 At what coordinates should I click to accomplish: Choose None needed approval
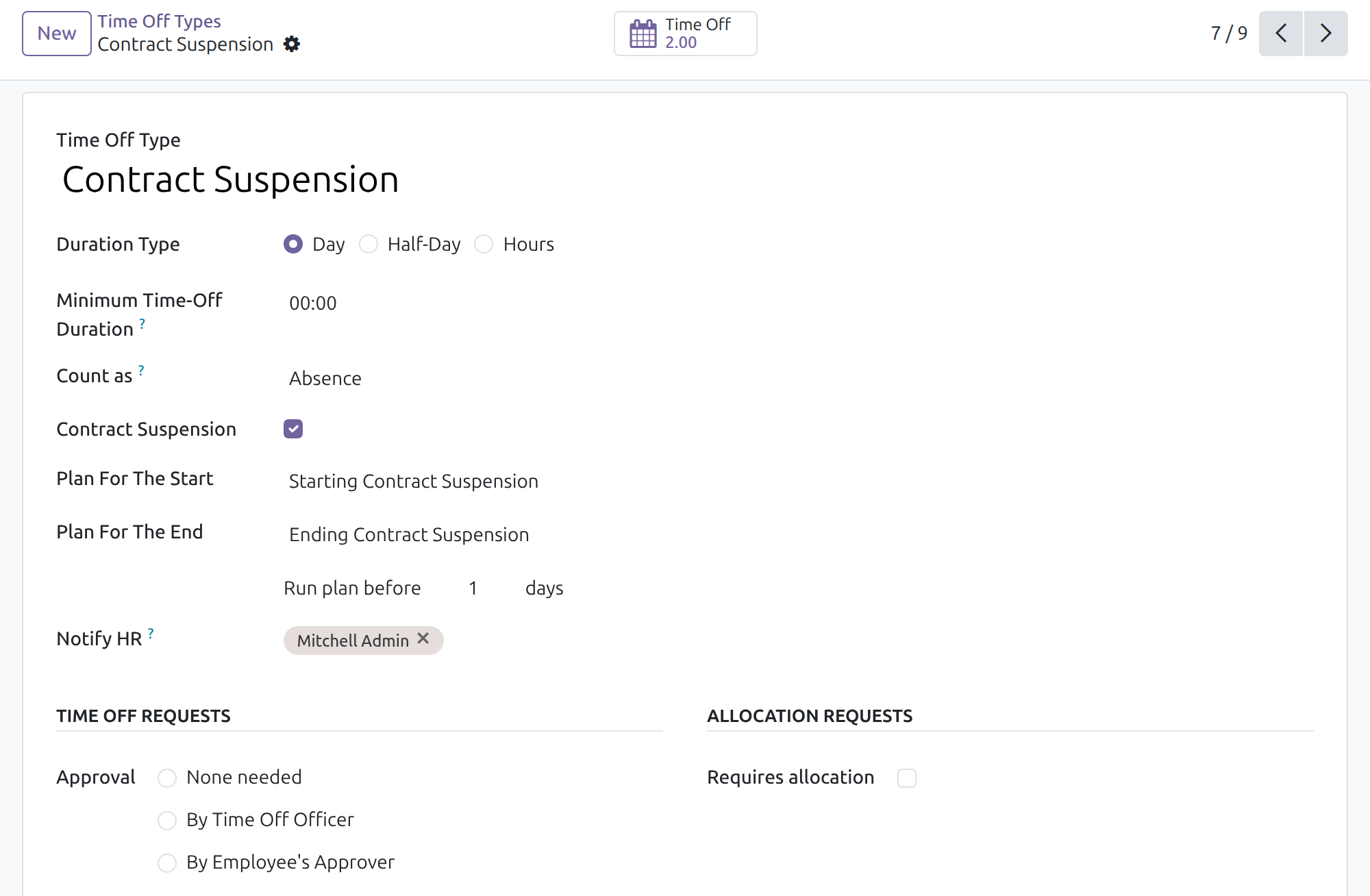[x=167, y=778]
